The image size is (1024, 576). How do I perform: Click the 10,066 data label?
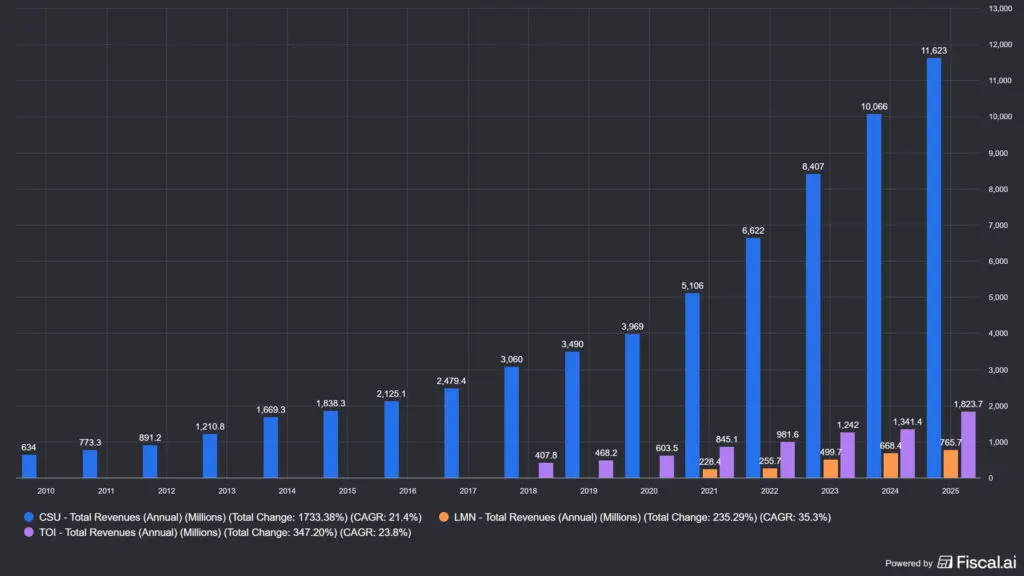874,106
